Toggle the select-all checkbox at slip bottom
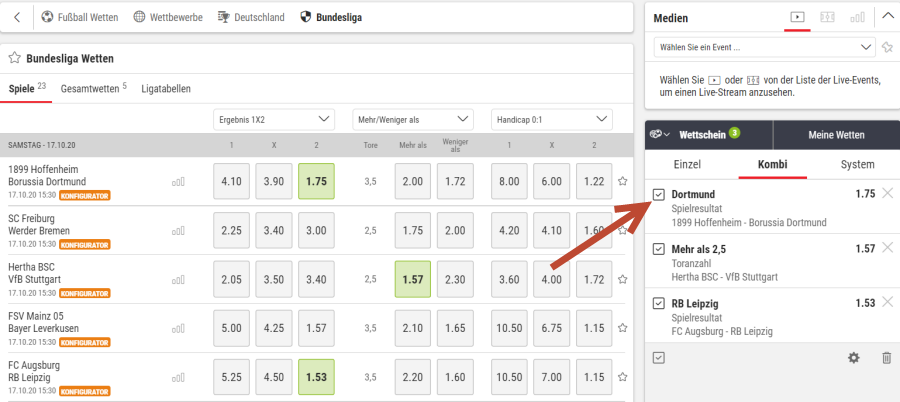The width and height of the screenshot is (900, 402). pyautogui.click(x=659, y=358)
